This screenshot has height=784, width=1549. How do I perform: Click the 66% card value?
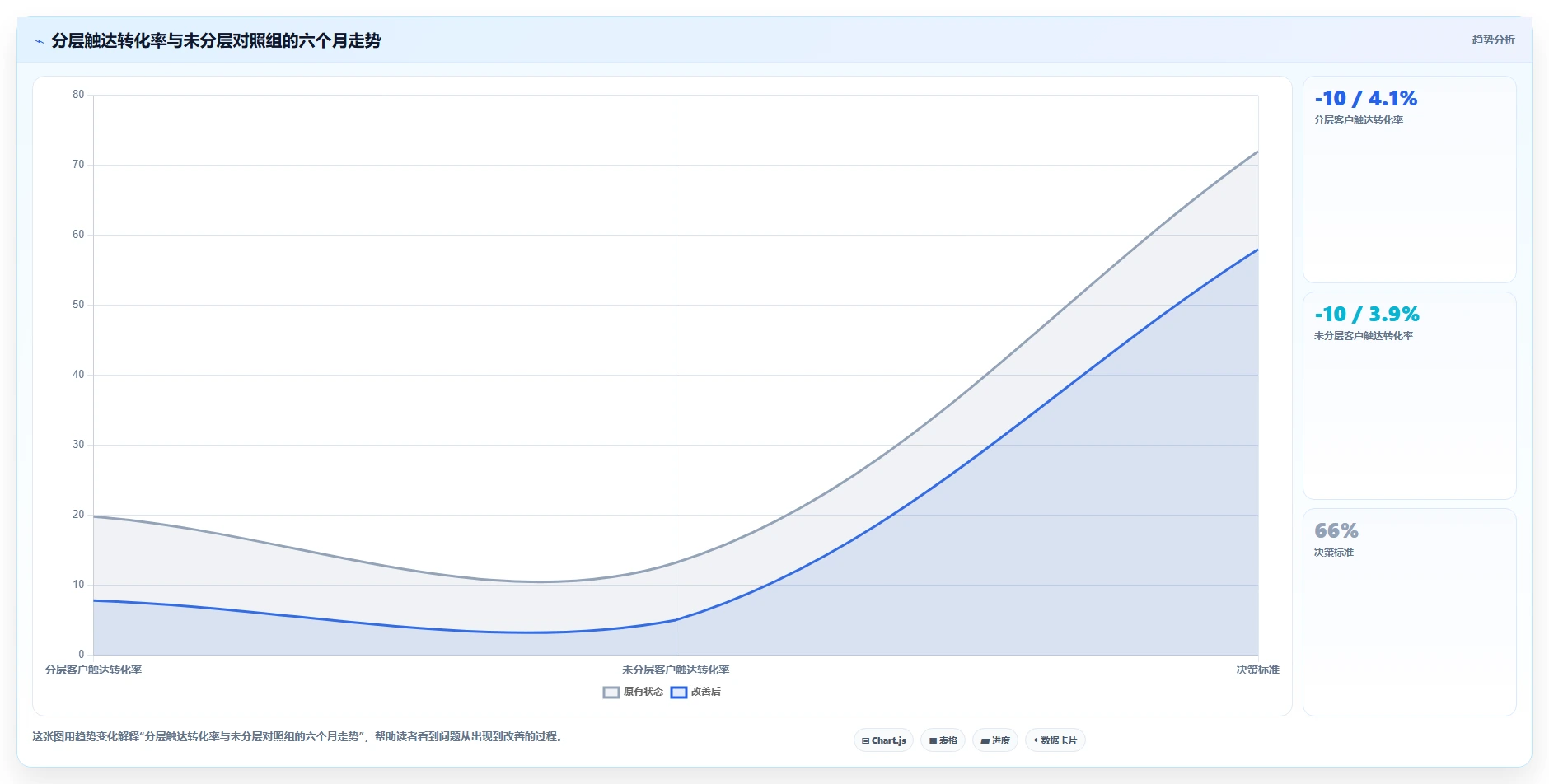point(1336,530)
